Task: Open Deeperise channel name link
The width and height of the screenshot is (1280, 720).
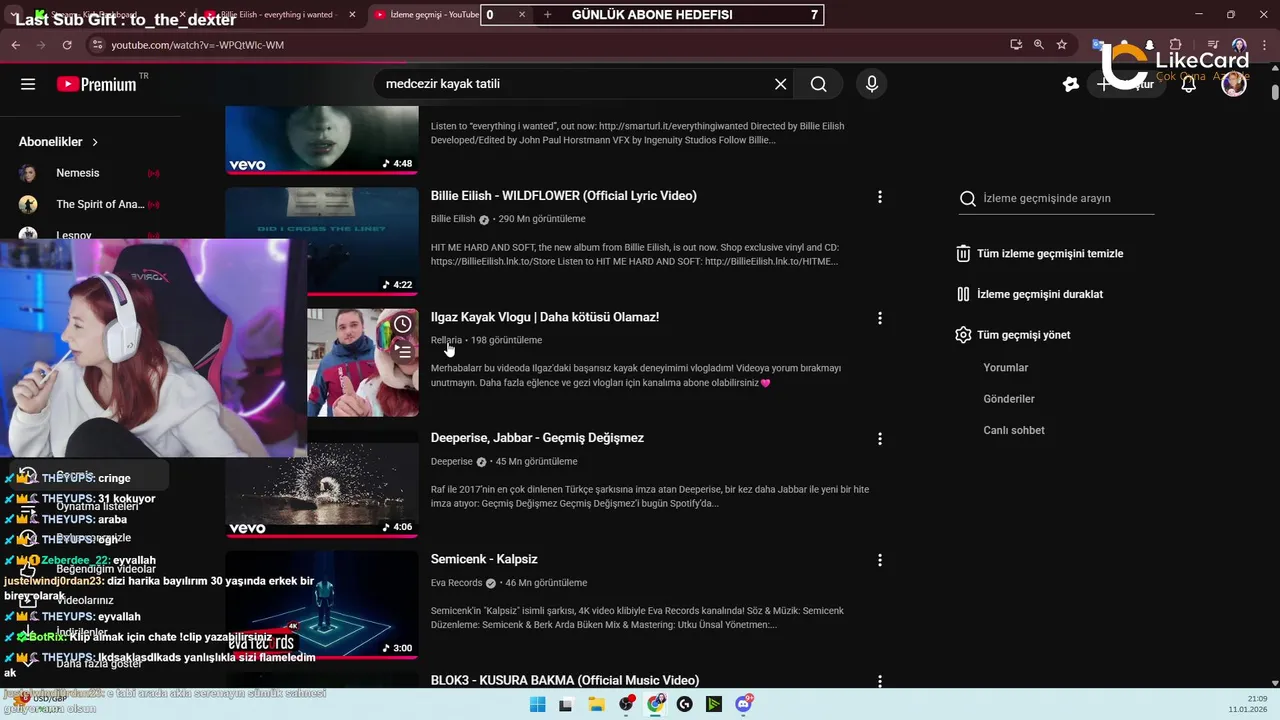Action: 452,461
